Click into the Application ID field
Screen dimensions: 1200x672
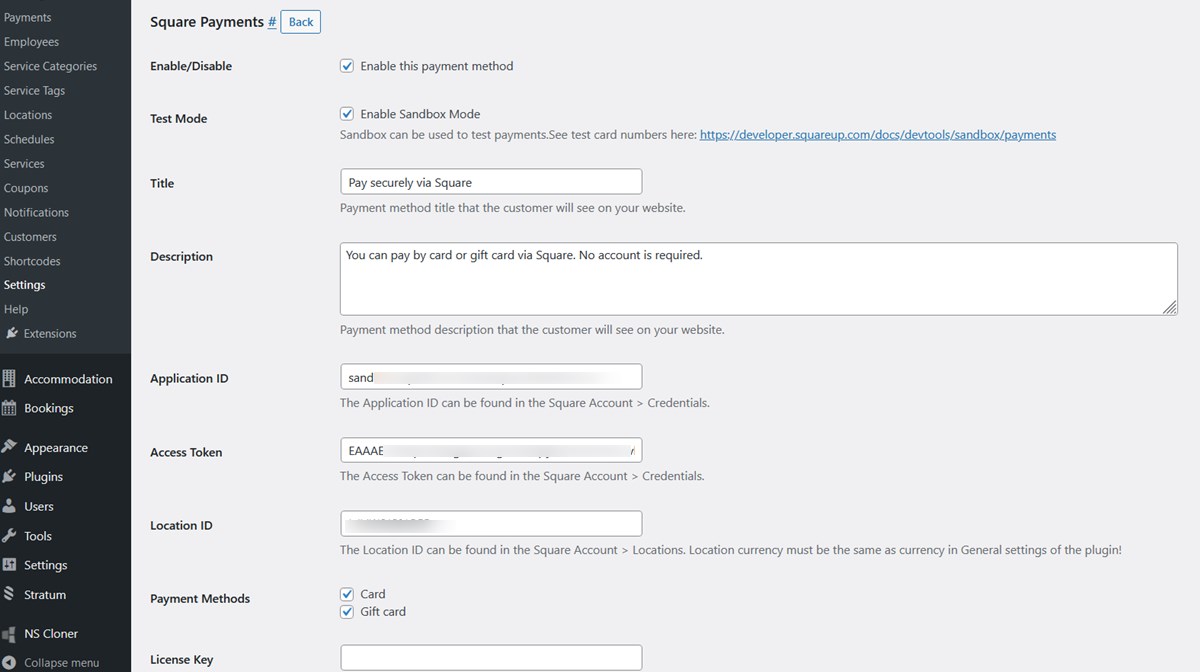click(x=491, y=376)
